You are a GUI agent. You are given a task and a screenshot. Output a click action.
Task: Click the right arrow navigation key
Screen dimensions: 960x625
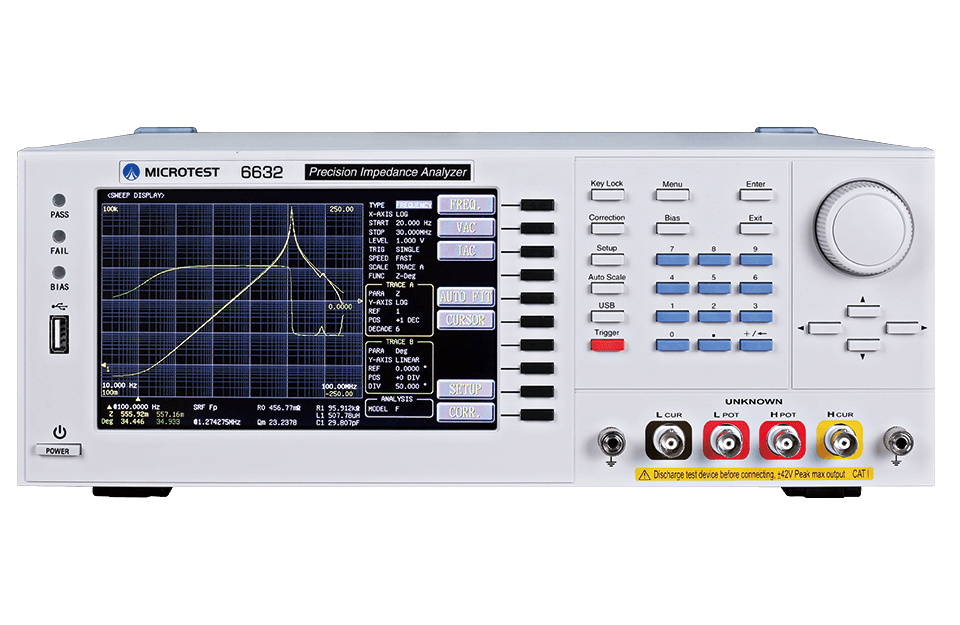click(902, 328)
